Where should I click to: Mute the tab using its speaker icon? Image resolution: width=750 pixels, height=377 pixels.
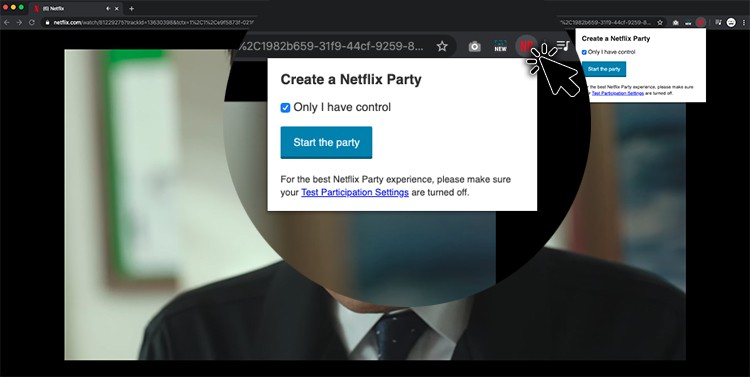click(x=108, y=9)
